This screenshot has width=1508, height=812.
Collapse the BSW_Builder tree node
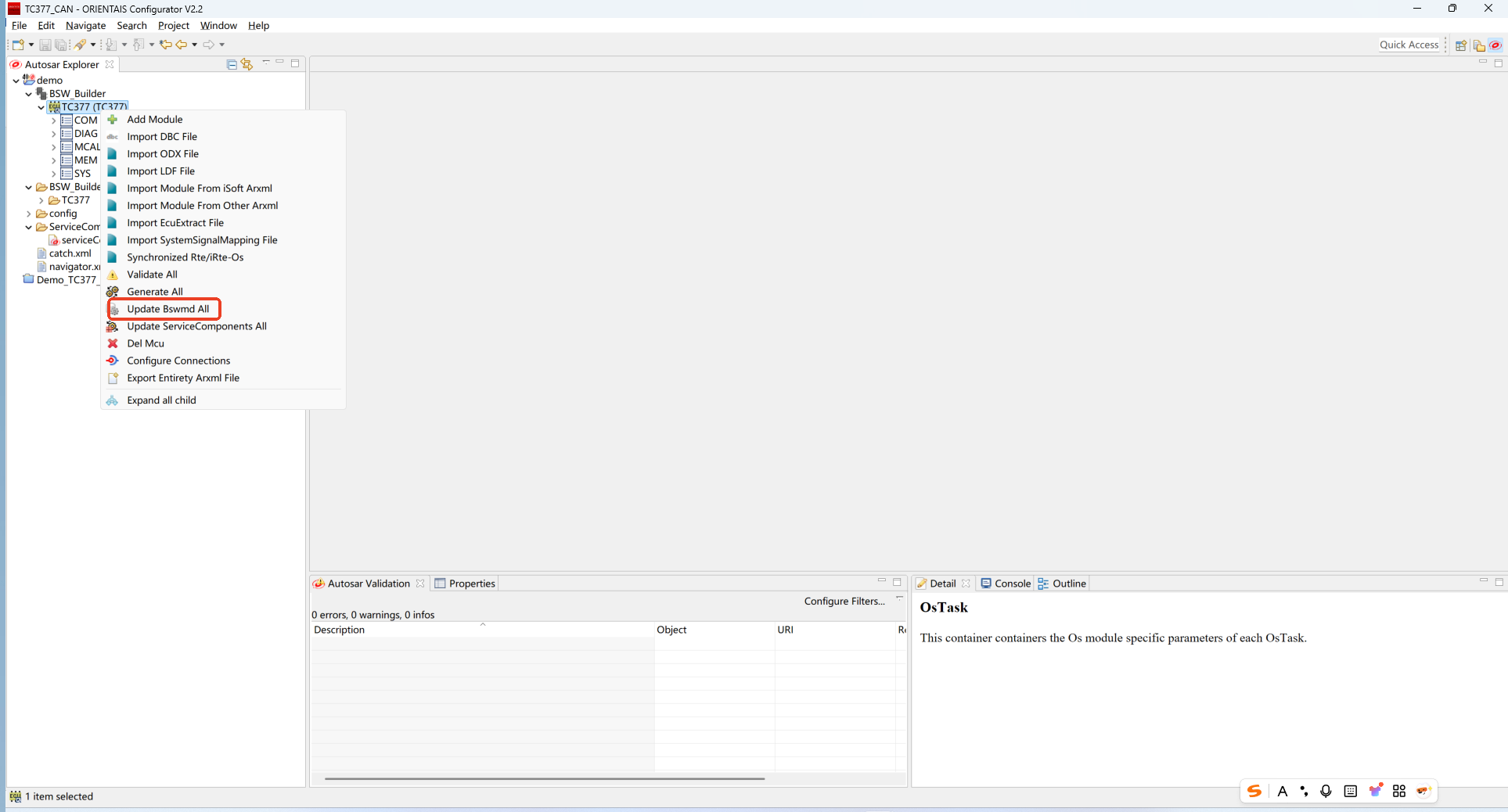(x=29, y=94)
